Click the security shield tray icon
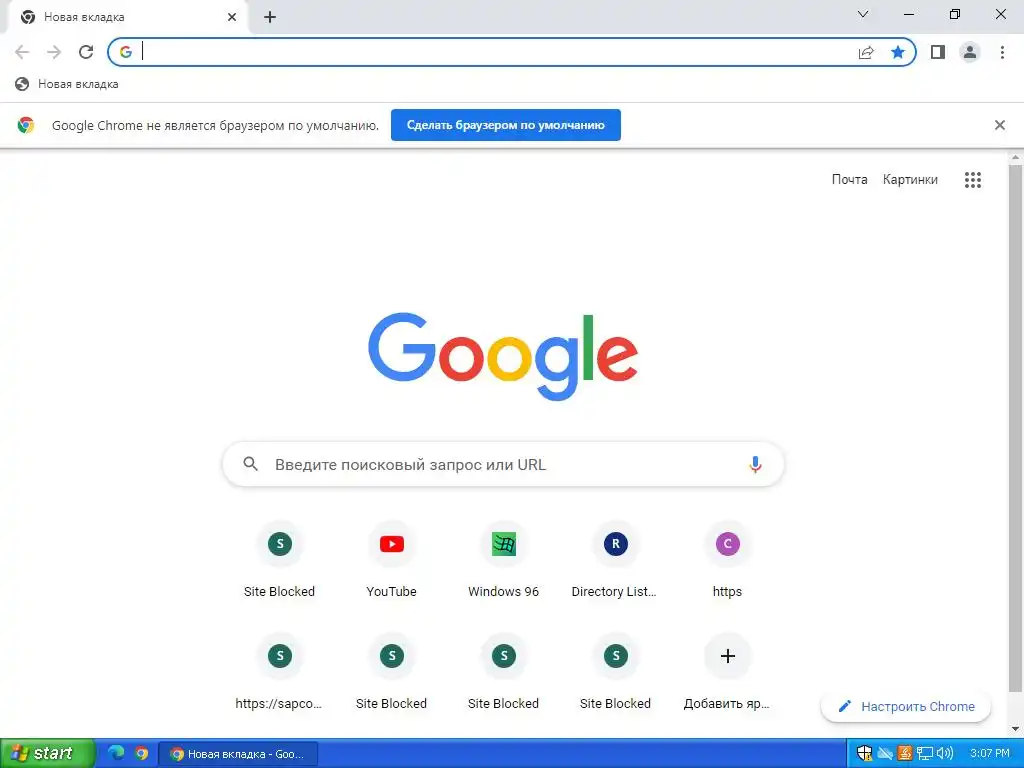 864,753
